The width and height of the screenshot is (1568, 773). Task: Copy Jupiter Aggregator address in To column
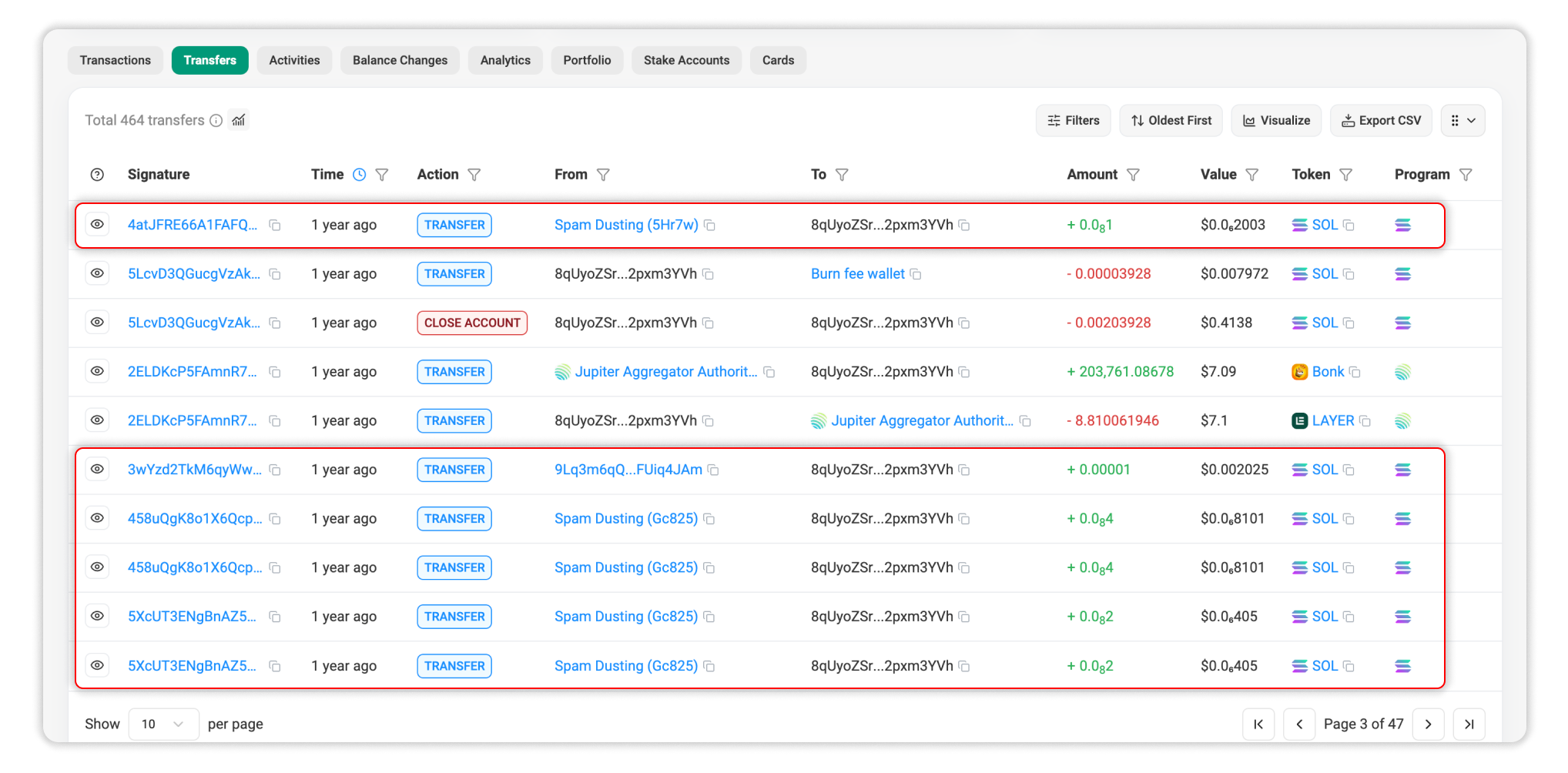pyautogui.click(x=1025, y=421)
